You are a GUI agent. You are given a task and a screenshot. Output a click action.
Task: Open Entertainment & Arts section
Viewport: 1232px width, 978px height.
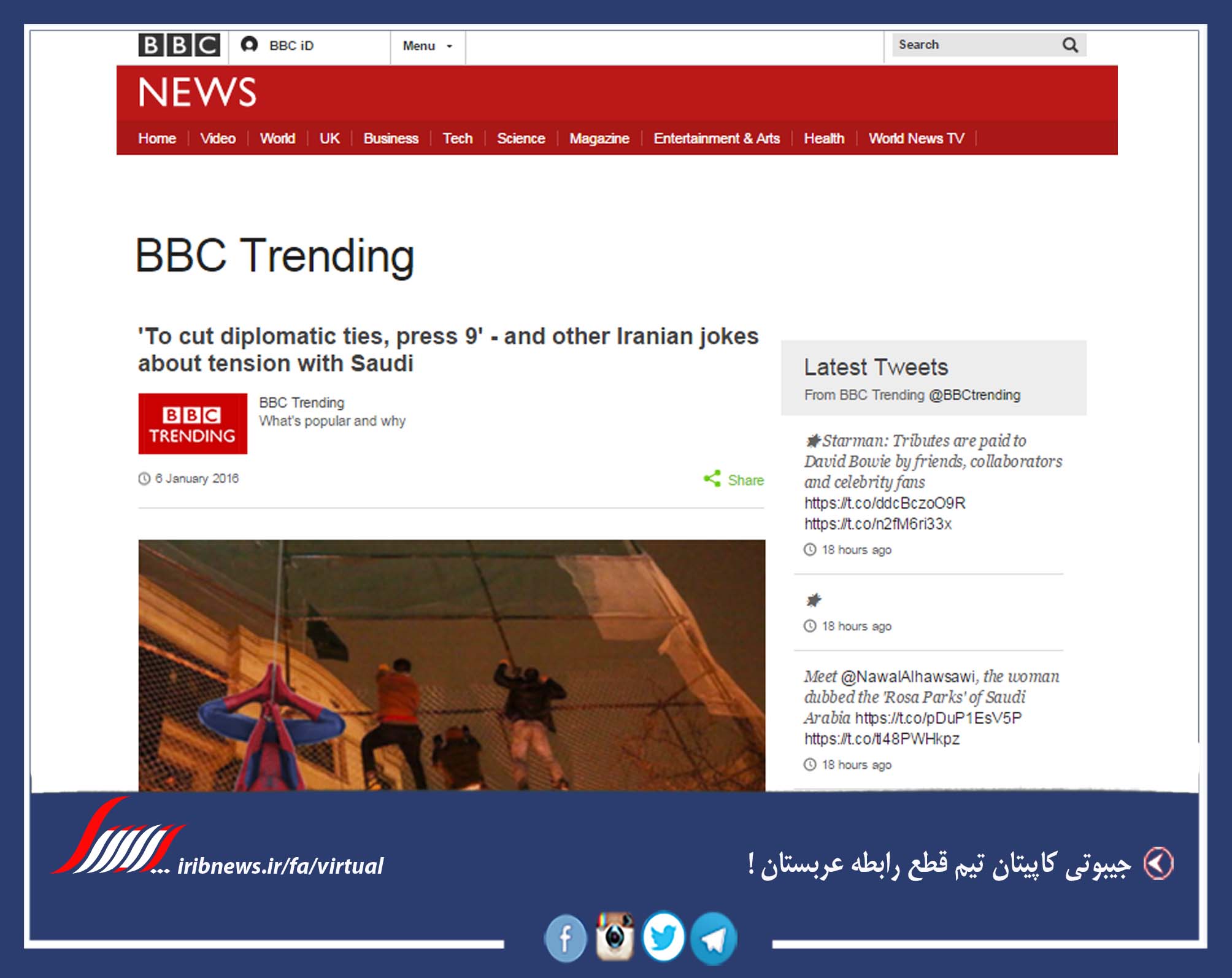coord(717,138)
